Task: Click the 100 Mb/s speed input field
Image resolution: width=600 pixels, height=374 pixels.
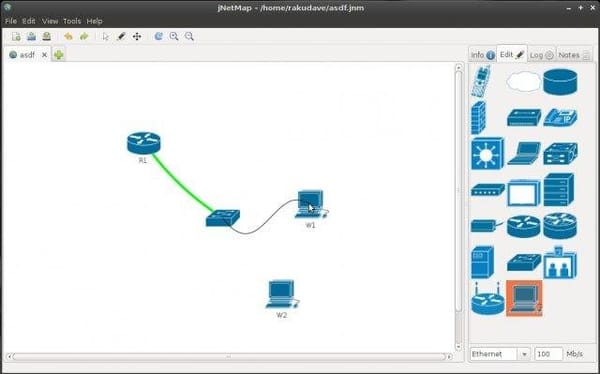Action: (549, 354)
